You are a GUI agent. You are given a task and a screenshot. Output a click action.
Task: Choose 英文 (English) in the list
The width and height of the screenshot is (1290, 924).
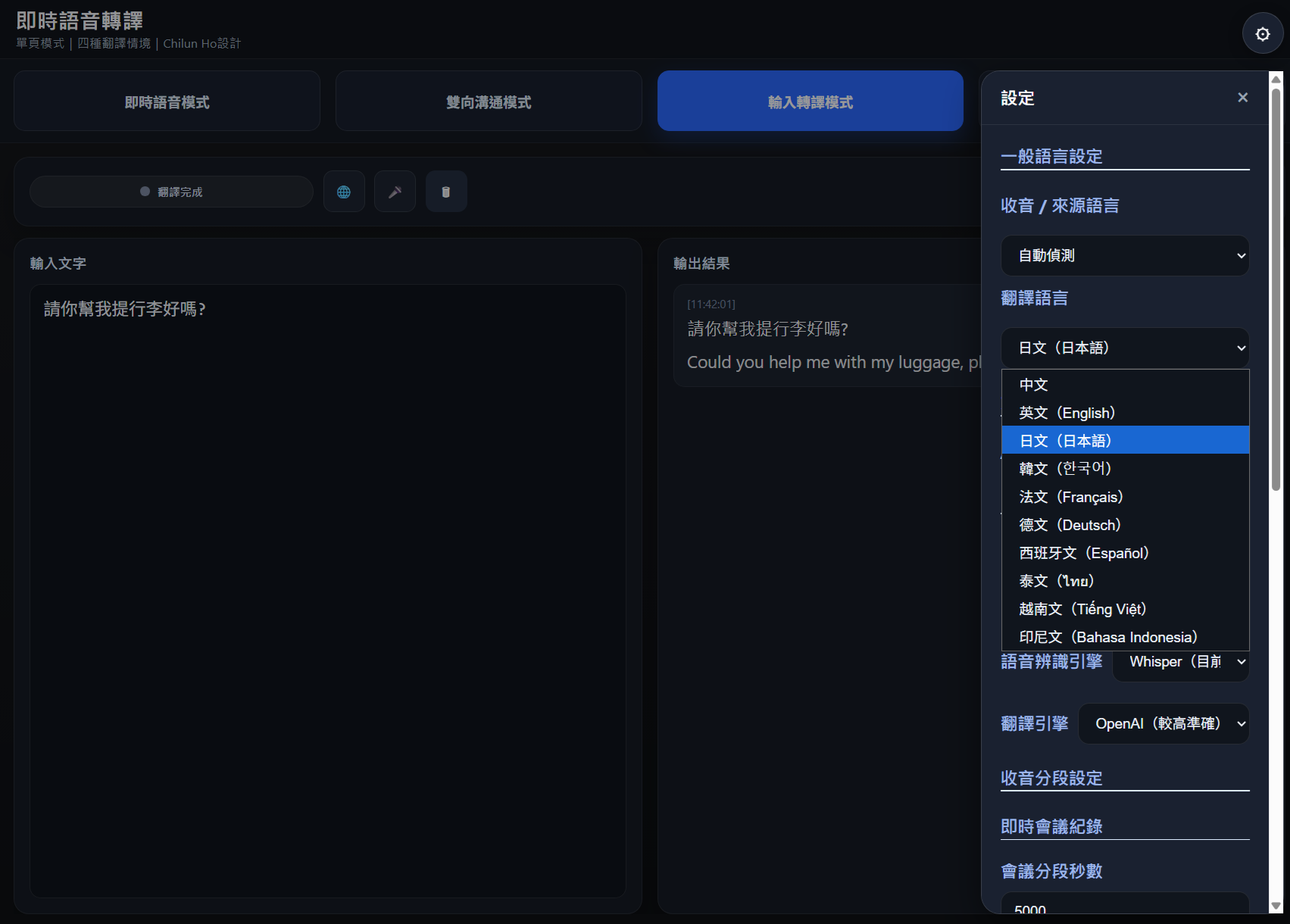pos(1125,413)
